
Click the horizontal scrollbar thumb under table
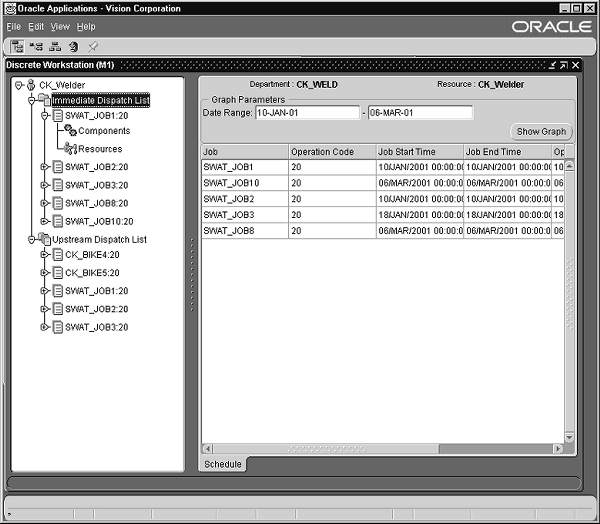coord(326,449)
